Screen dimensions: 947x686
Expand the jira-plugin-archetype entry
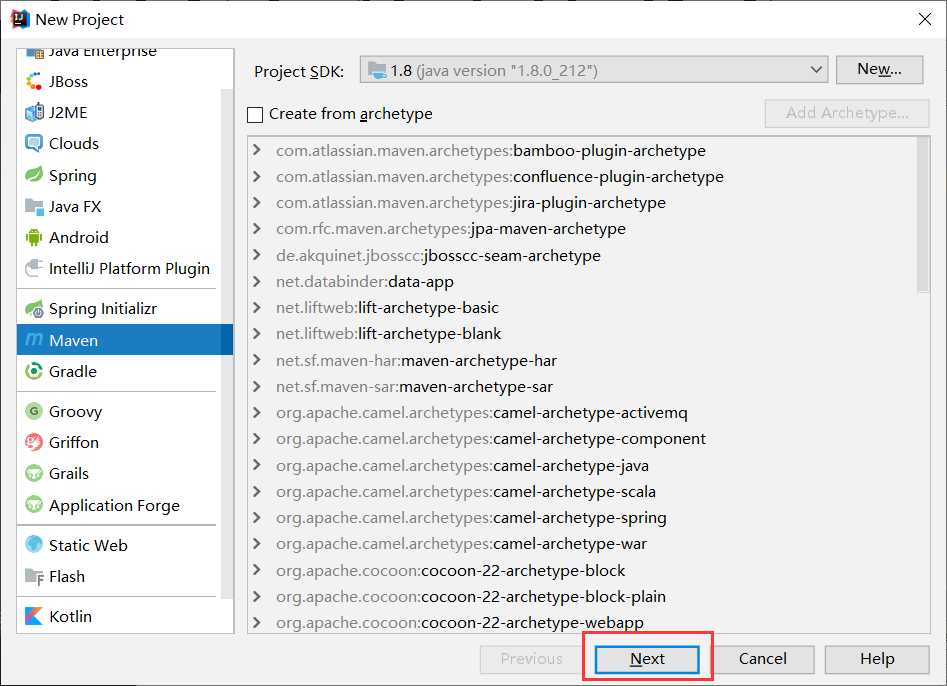pyautogui.click(x=257, y=202)
